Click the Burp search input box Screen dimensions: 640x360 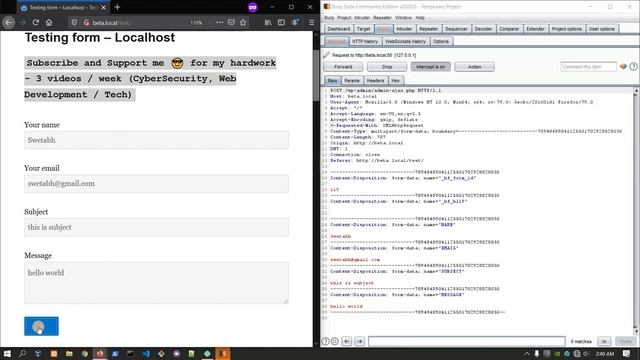coord(467,341)
